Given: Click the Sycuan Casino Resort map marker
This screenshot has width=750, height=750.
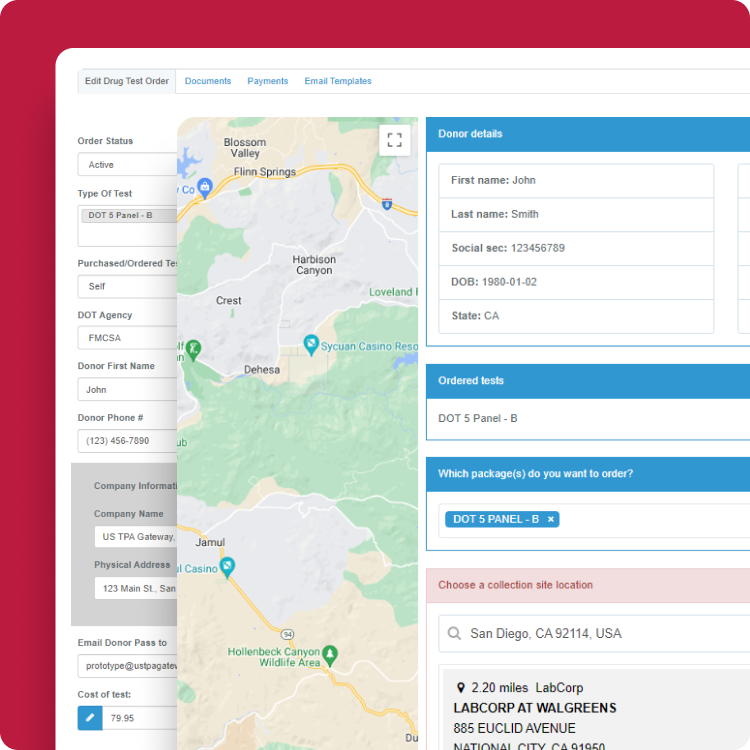Looking at the screenshot, I should 311,344.
